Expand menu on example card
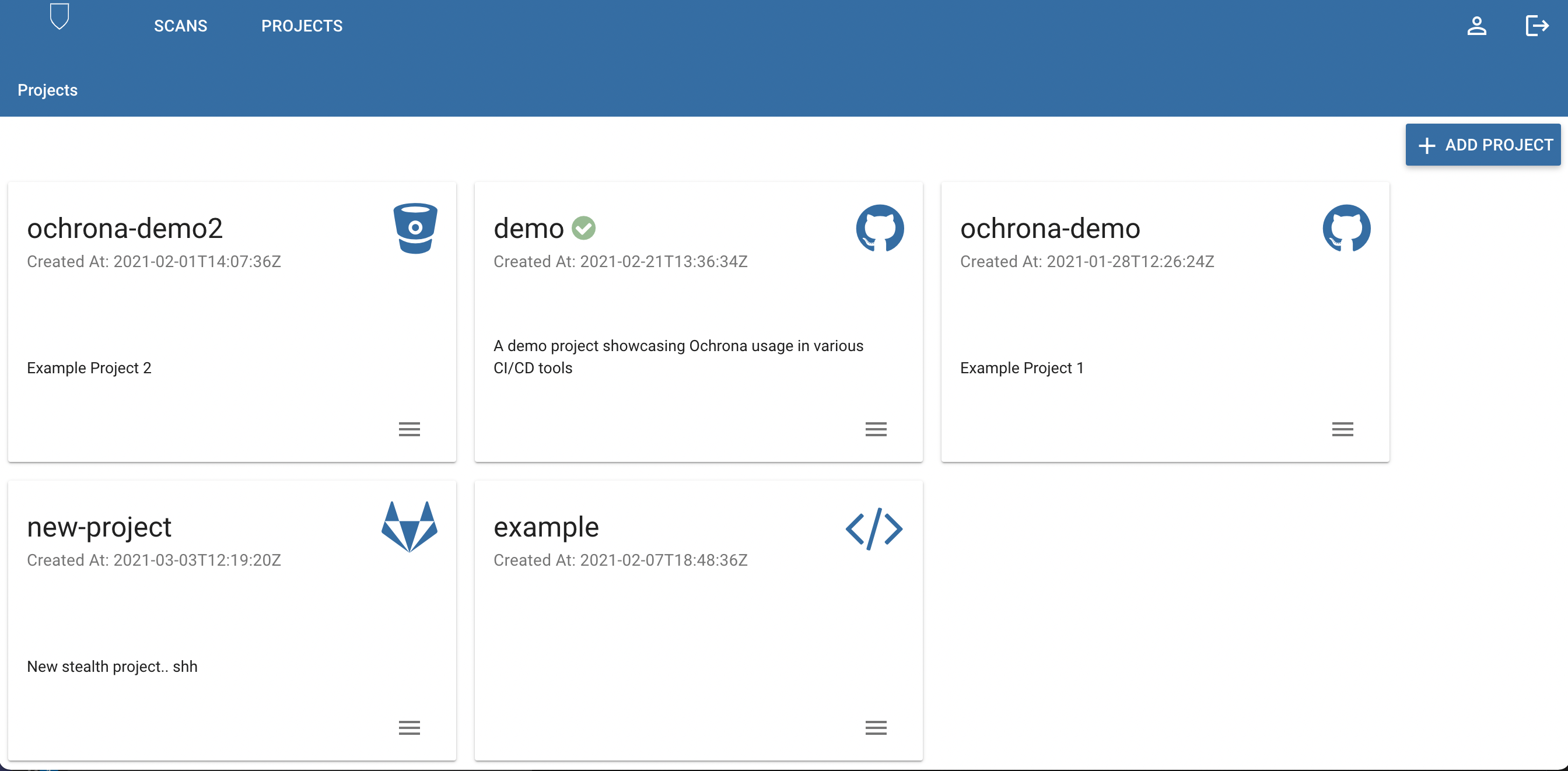 tap(876, 727)
